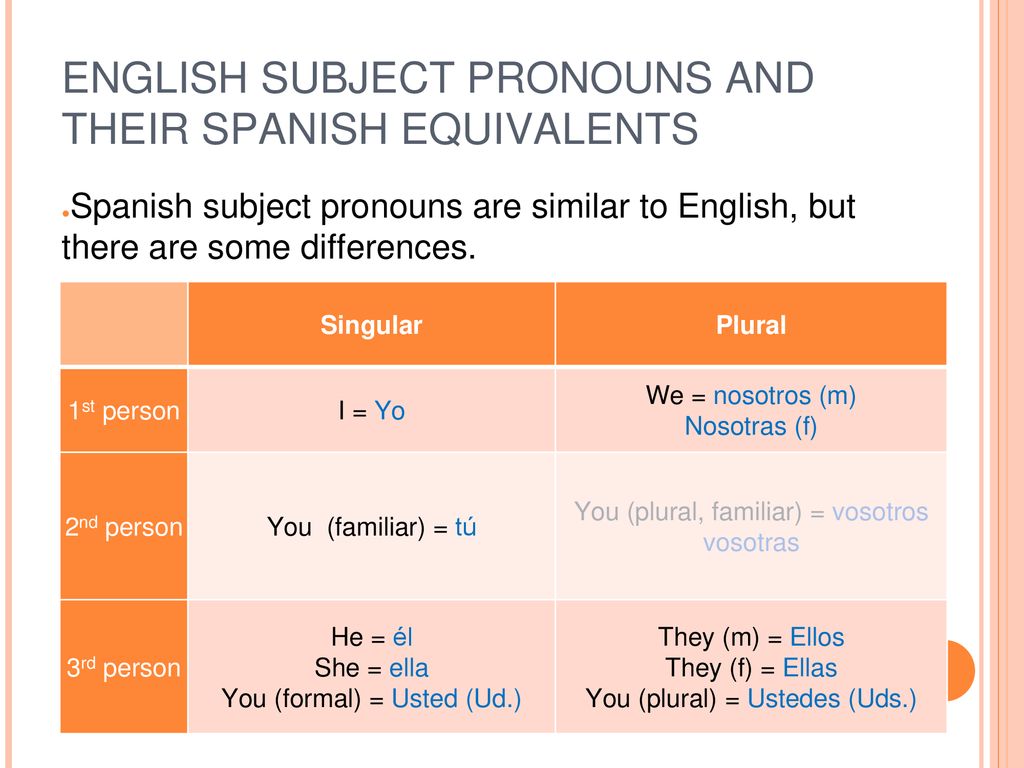Click the blue word 'Ellas'
This screenshot has height=768, width=1024.
coord(810,668)
